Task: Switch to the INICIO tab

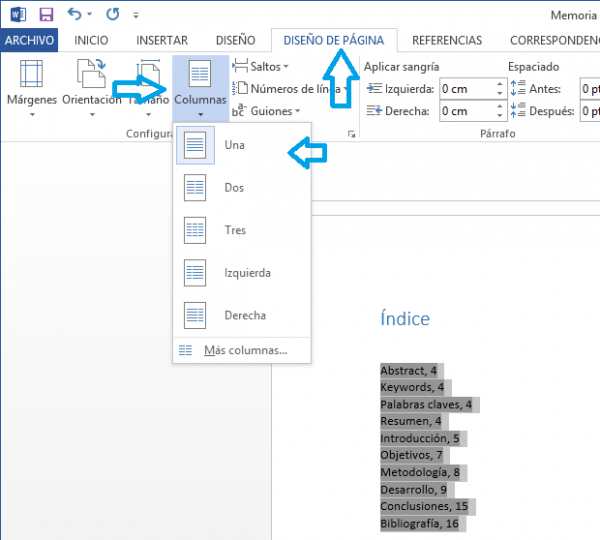Action: coord(91,40)
